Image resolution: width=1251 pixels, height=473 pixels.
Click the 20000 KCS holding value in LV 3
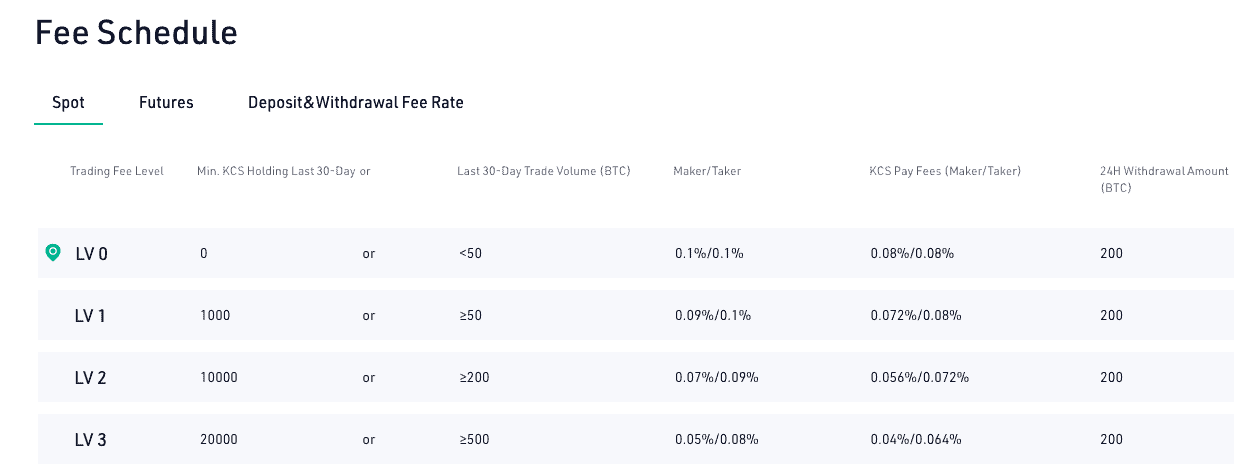tap(219, 440)
